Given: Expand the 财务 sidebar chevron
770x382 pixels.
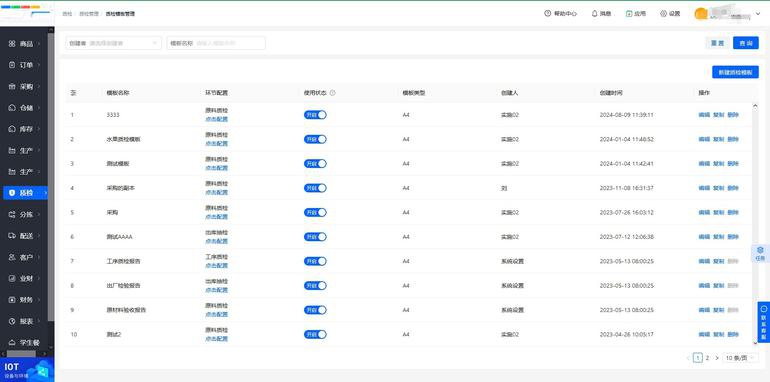Looking at the screenshot, I should pos(39,300).
